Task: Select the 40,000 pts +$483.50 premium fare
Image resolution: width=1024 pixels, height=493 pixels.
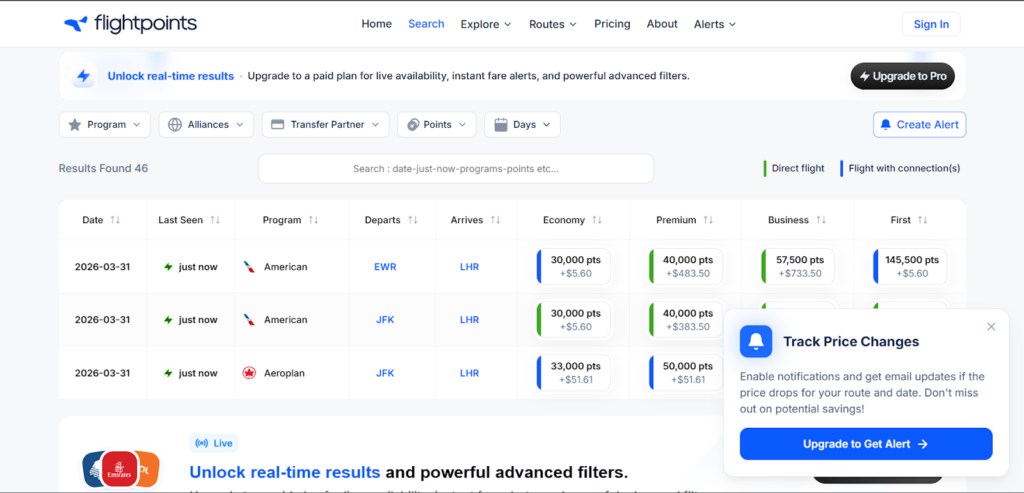Action: (686, 266)
